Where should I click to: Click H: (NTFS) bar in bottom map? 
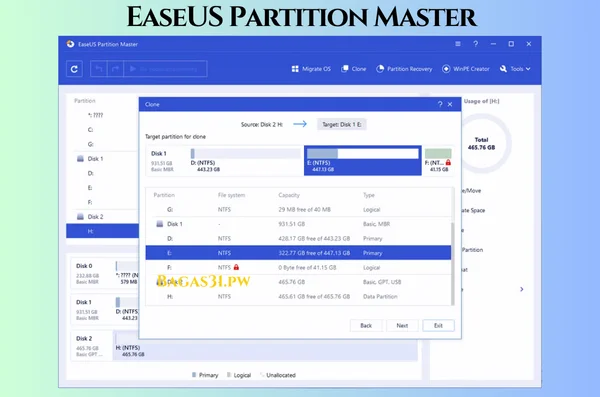266,346
